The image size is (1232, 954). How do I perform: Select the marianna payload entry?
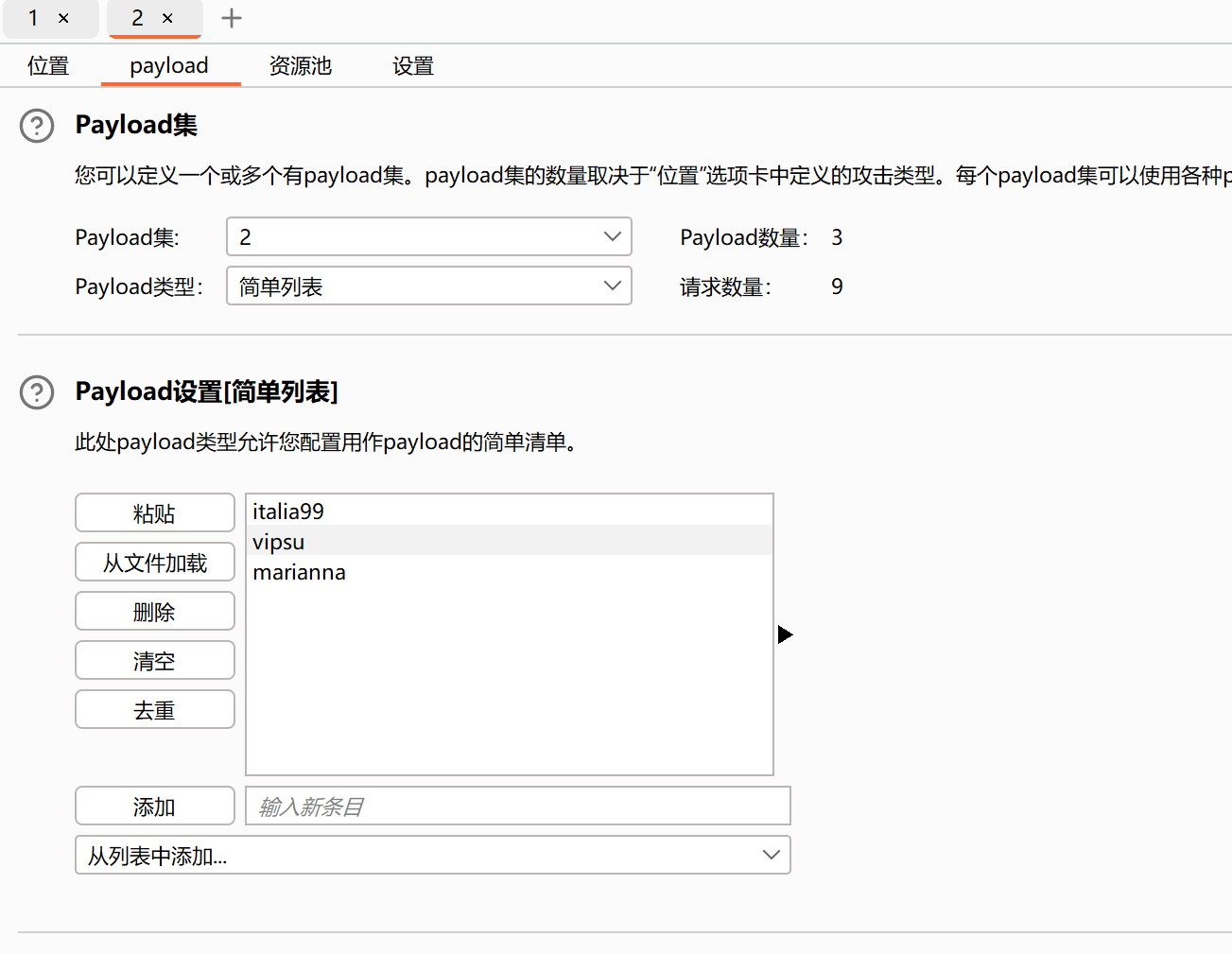tap(510, 571)
